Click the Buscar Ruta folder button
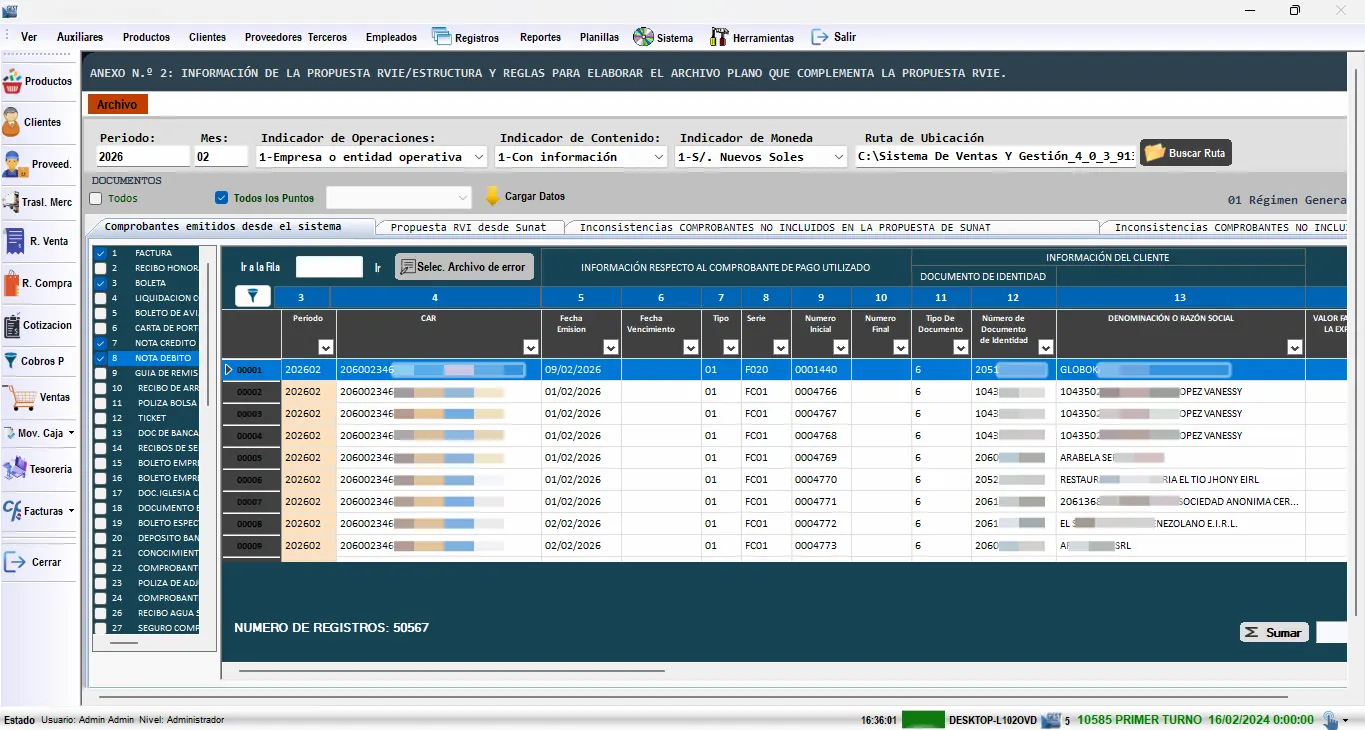1365x730 pixels. pyautogui.click(x=1186, y=153)
